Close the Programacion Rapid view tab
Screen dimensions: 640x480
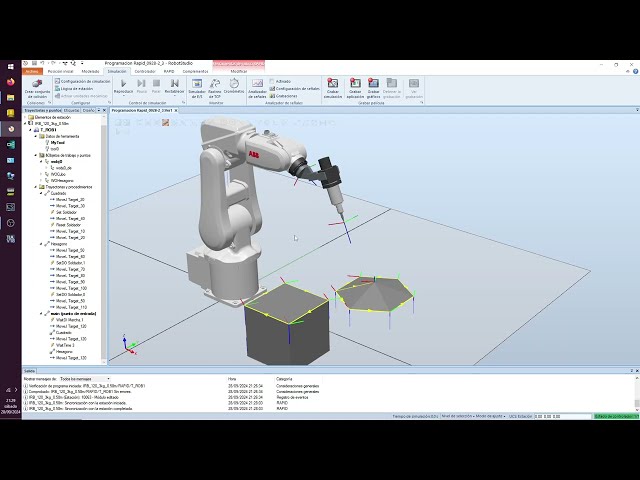coord(176,111)
